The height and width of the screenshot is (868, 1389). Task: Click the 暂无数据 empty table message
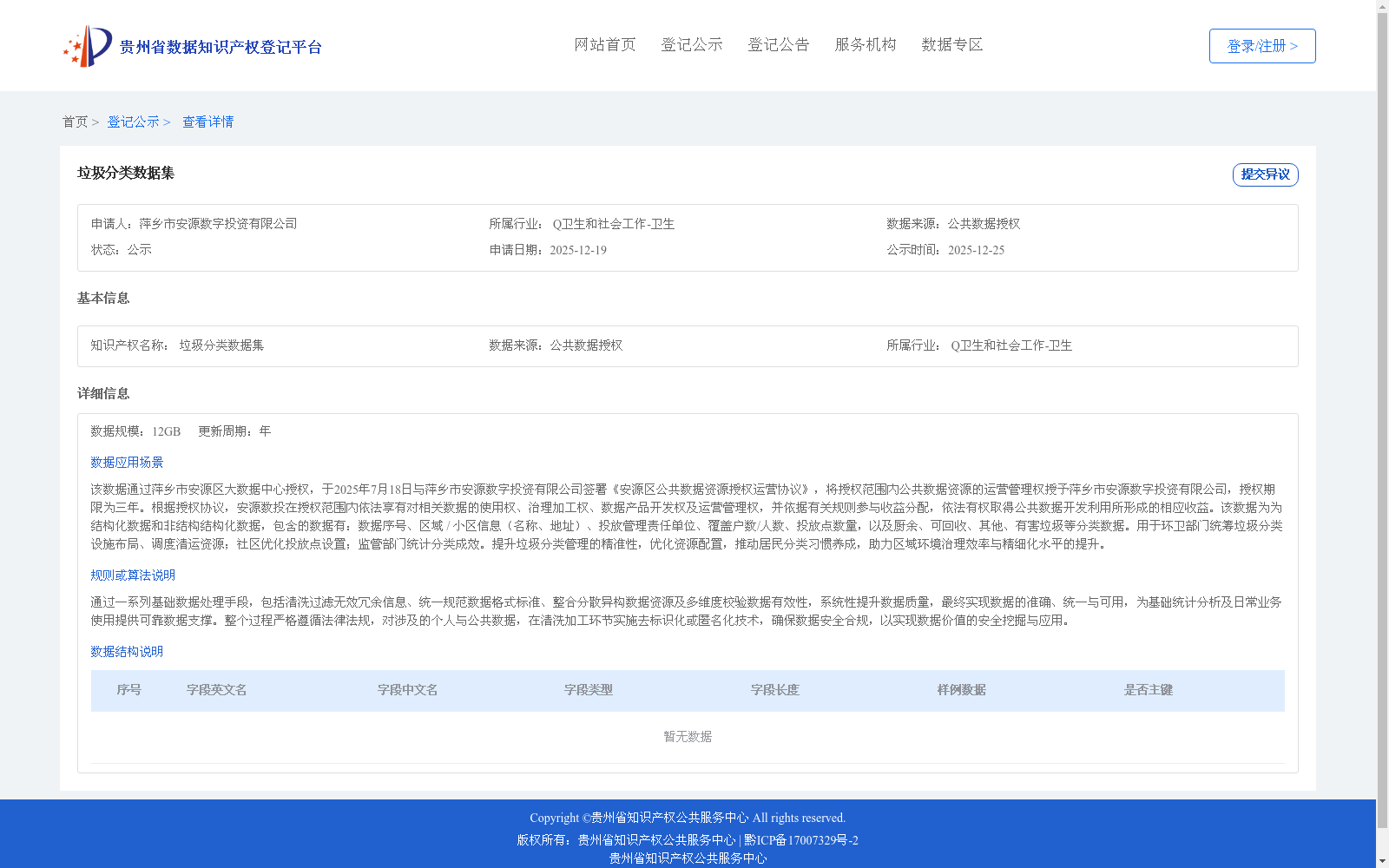[688, 737]
